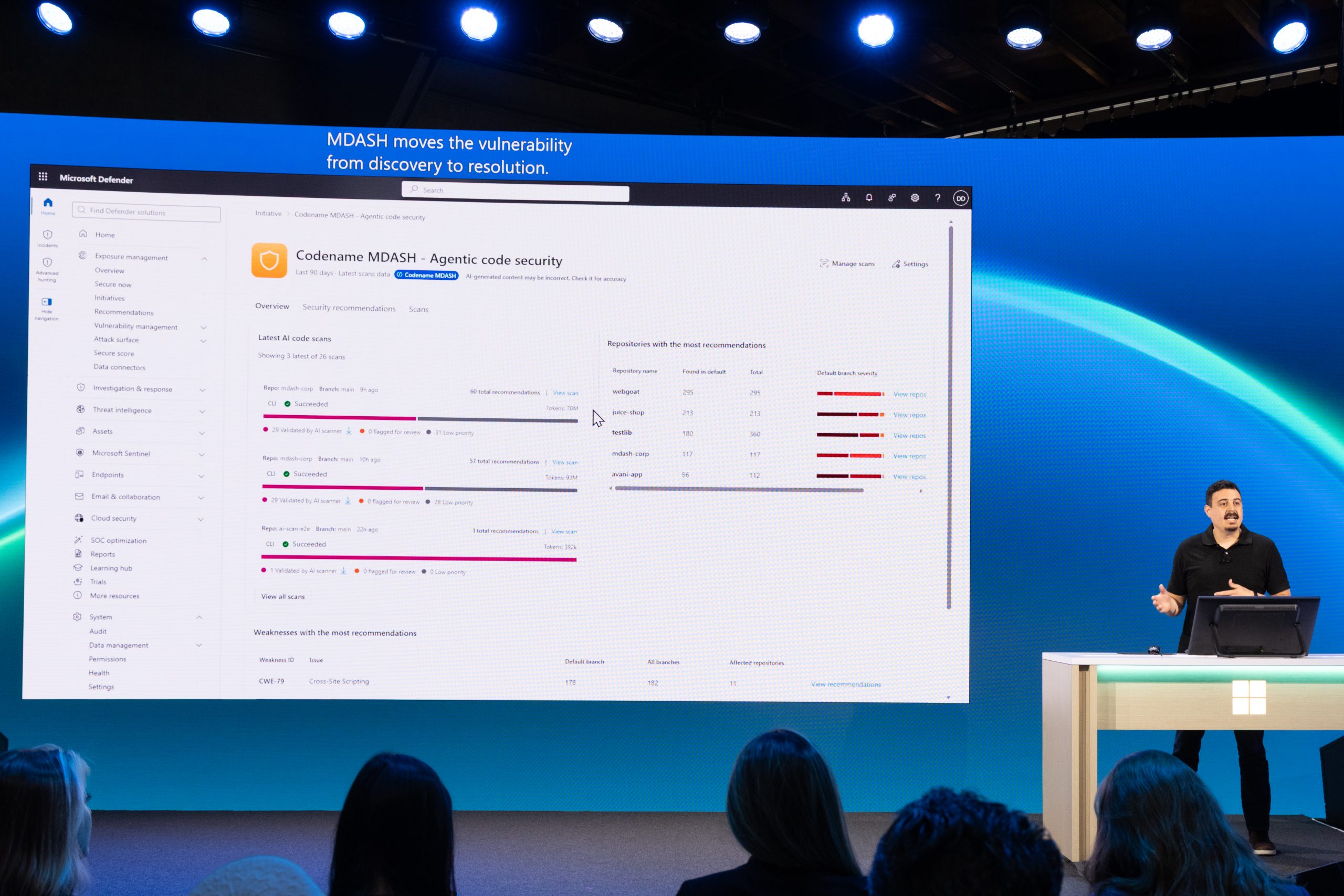Click the community people icon in header
Image resolution: width=1344 pixels, height=896 pixels.
(892, 198)
